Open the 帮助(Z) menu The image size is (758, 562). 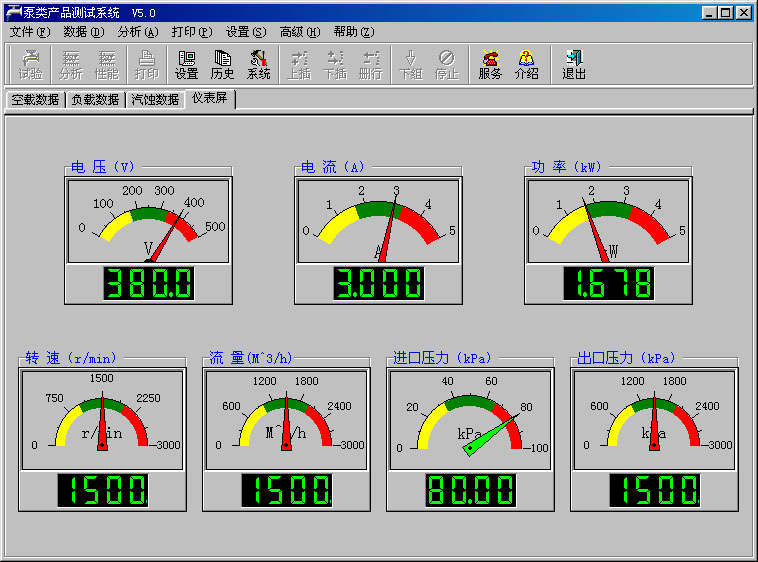click(354, 32)
